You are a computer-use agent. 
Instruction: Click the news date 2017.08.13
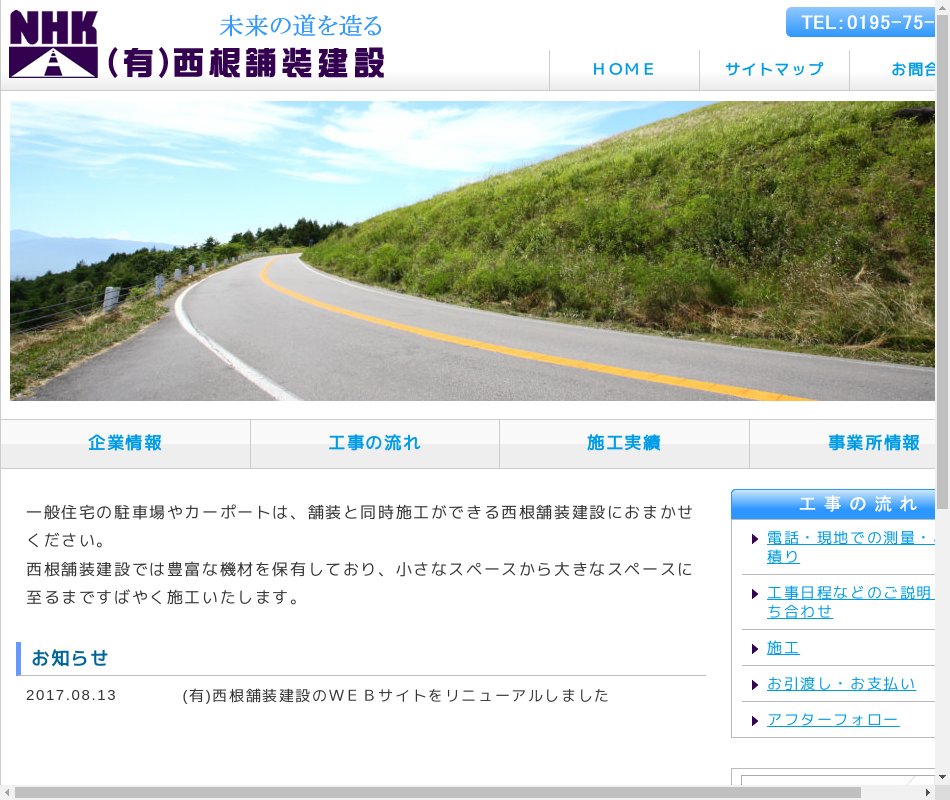[x=71, y=695]
